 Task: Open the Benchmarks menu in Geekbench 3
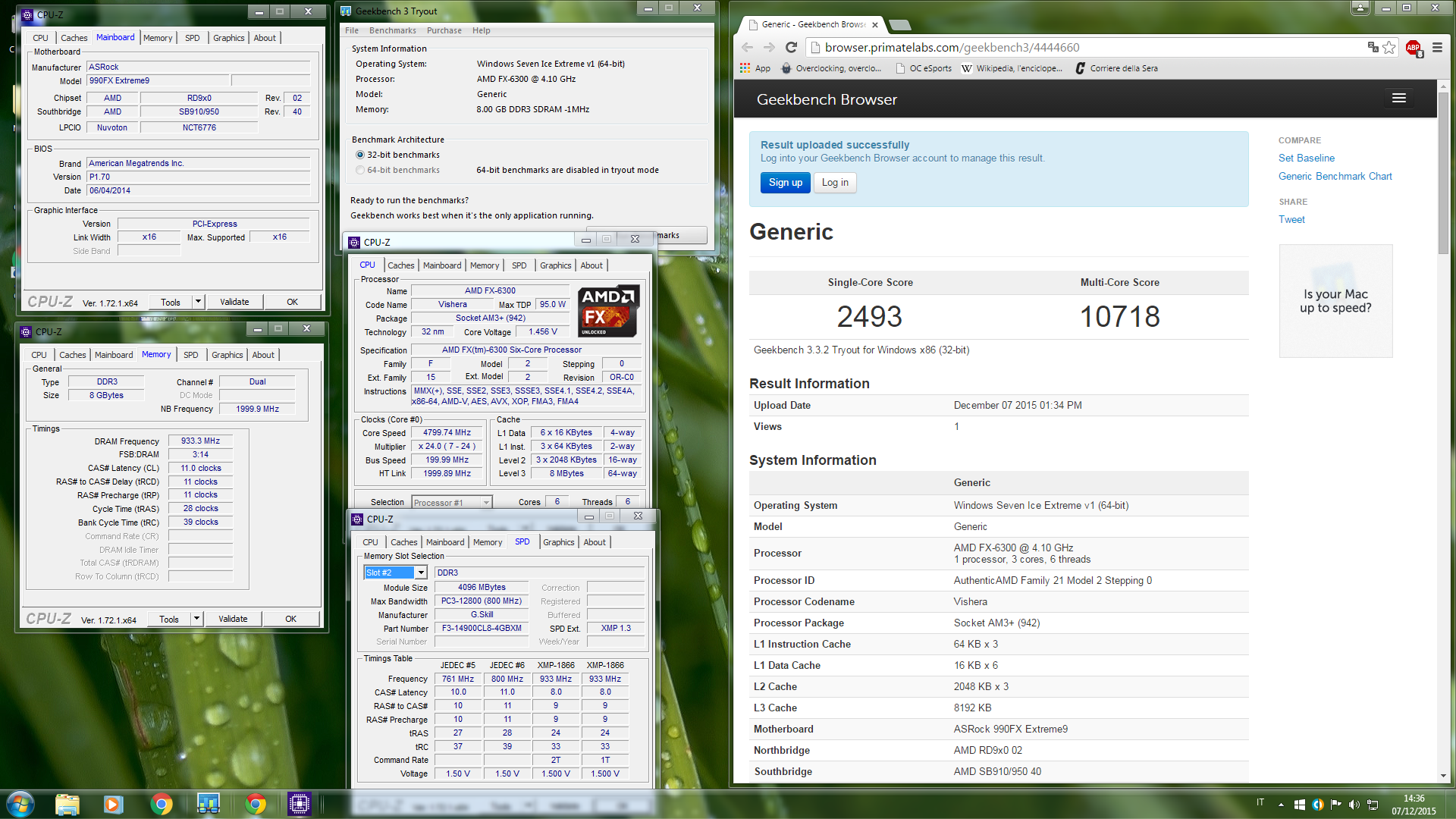click(x=392, y=30)
